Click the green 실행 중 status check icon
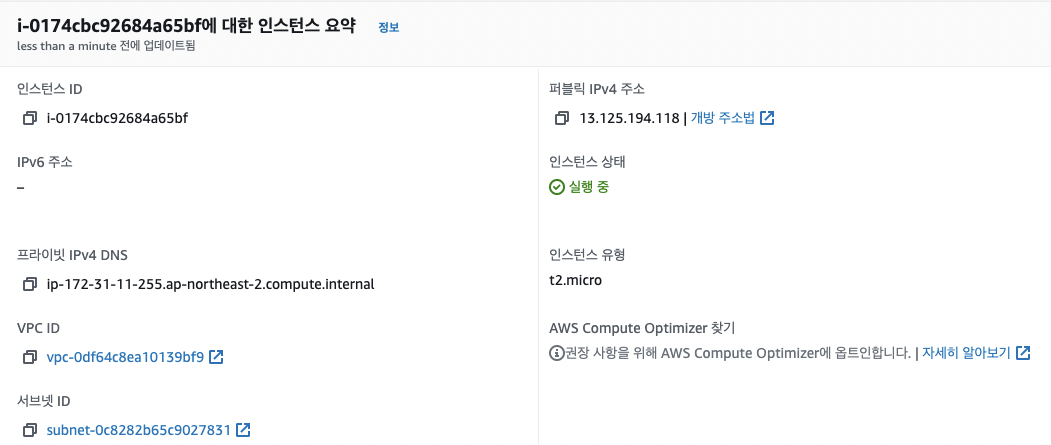This screenshot has height=445, width=1051. (557, 187)
